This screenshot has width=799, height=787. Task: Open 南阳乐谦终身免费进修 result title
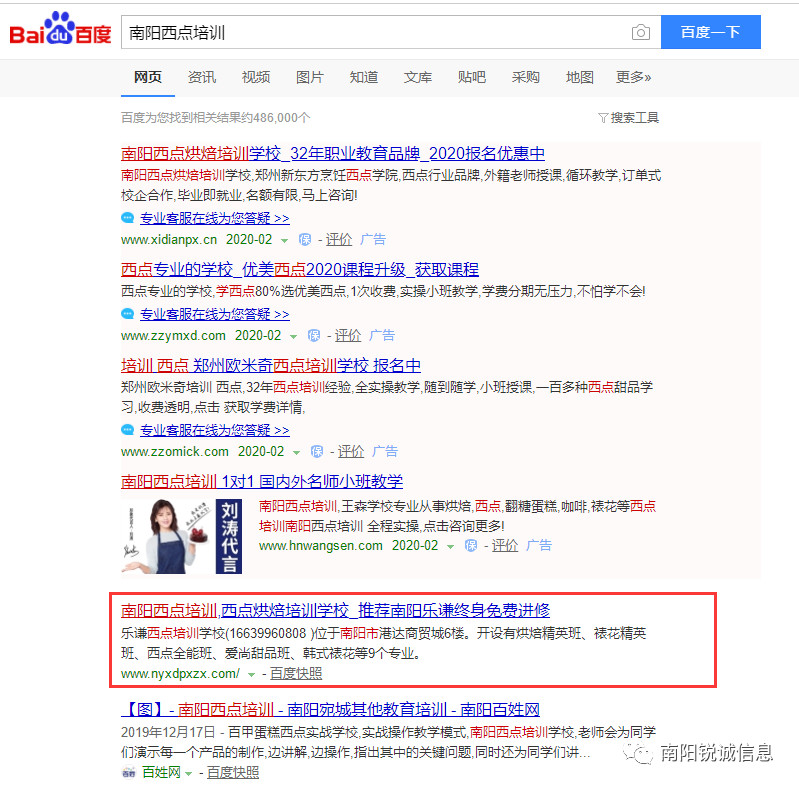pyautogui.click(x=335, y=610)
